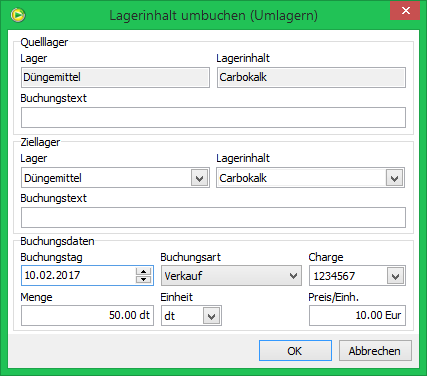Click the Charge value 1234567
This screenshot has width=427, height=376.
tap(334, 276)
